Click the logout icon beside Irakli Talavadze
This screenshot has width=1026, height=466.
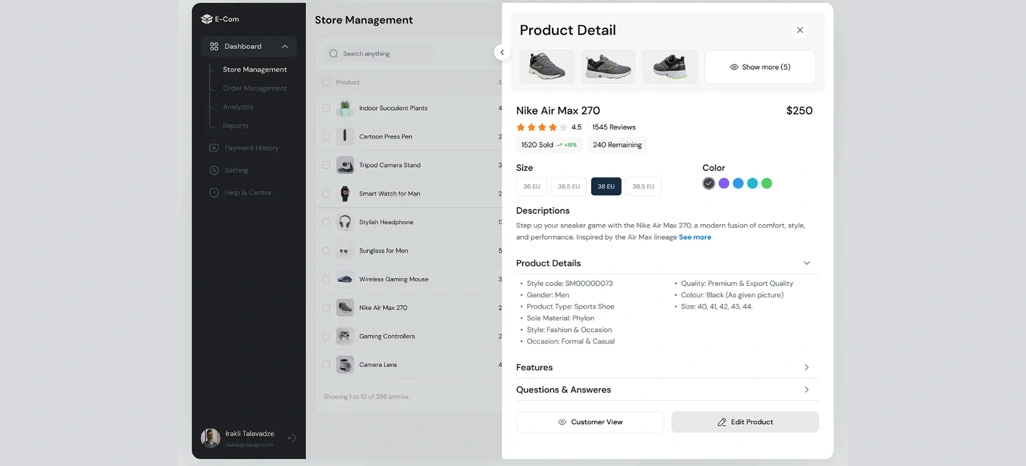[x=292, y=438]
